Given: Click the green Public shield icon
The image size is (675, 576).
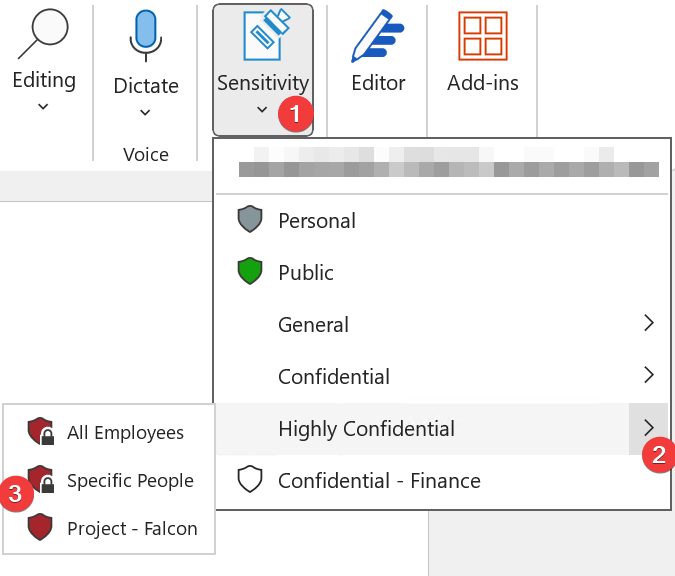Looking at the screenshot, I should (x=249, y=272).
